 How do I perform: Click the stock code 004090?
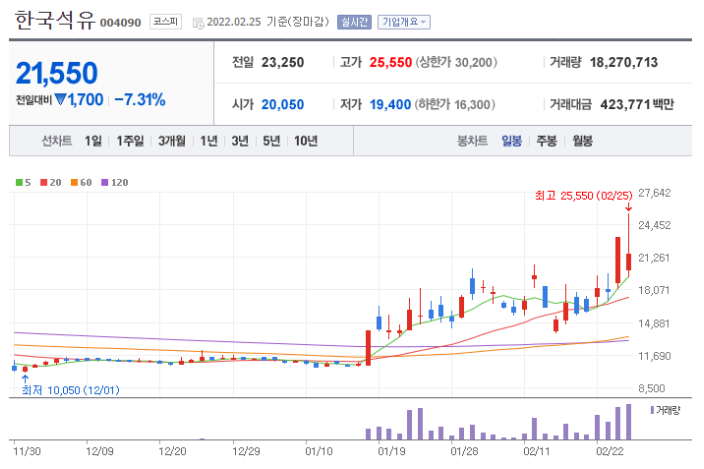click(x=120, y=22)
